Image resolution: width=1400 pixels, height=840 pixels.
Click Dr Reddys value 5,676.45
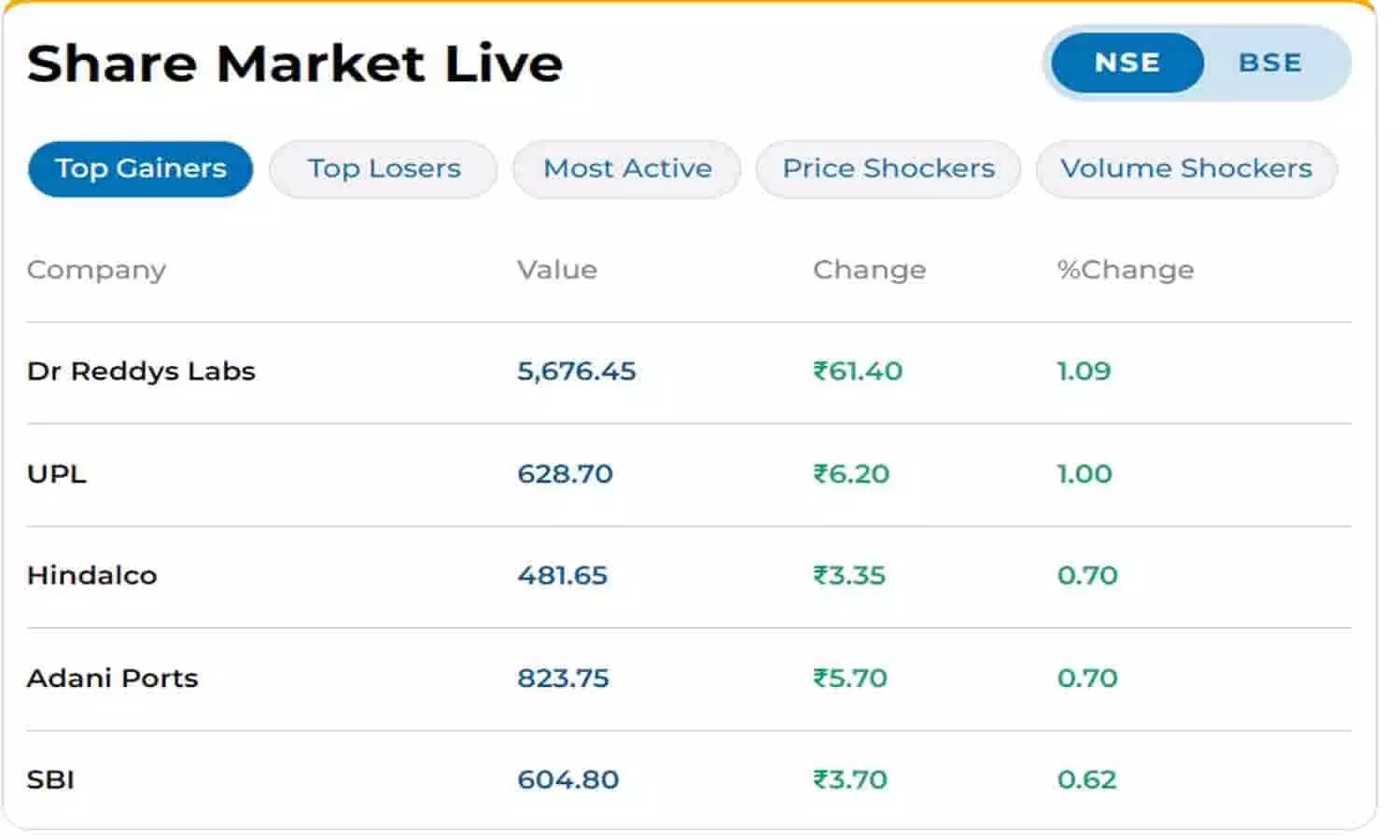(x=576, y=371)
